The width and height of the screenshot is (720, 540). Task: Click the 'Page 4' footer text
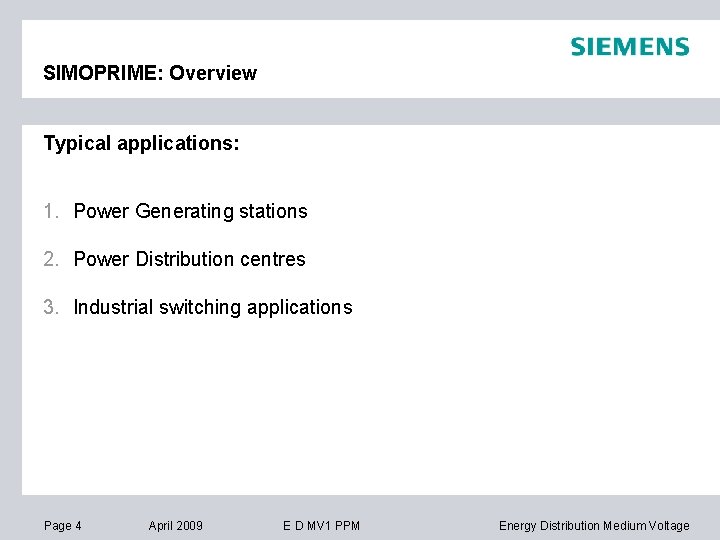click(62, 526)
